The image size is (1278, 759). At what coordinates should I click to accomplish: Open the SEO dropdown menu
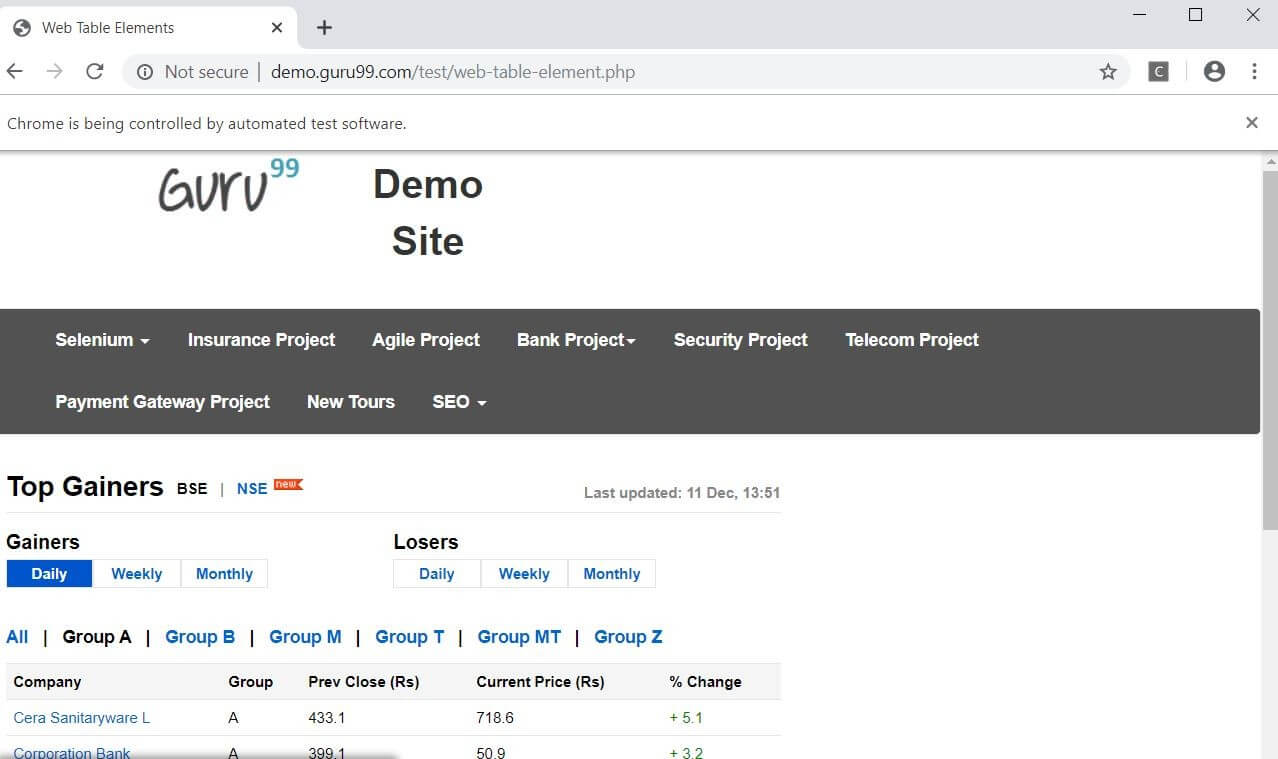click(459, 402)
